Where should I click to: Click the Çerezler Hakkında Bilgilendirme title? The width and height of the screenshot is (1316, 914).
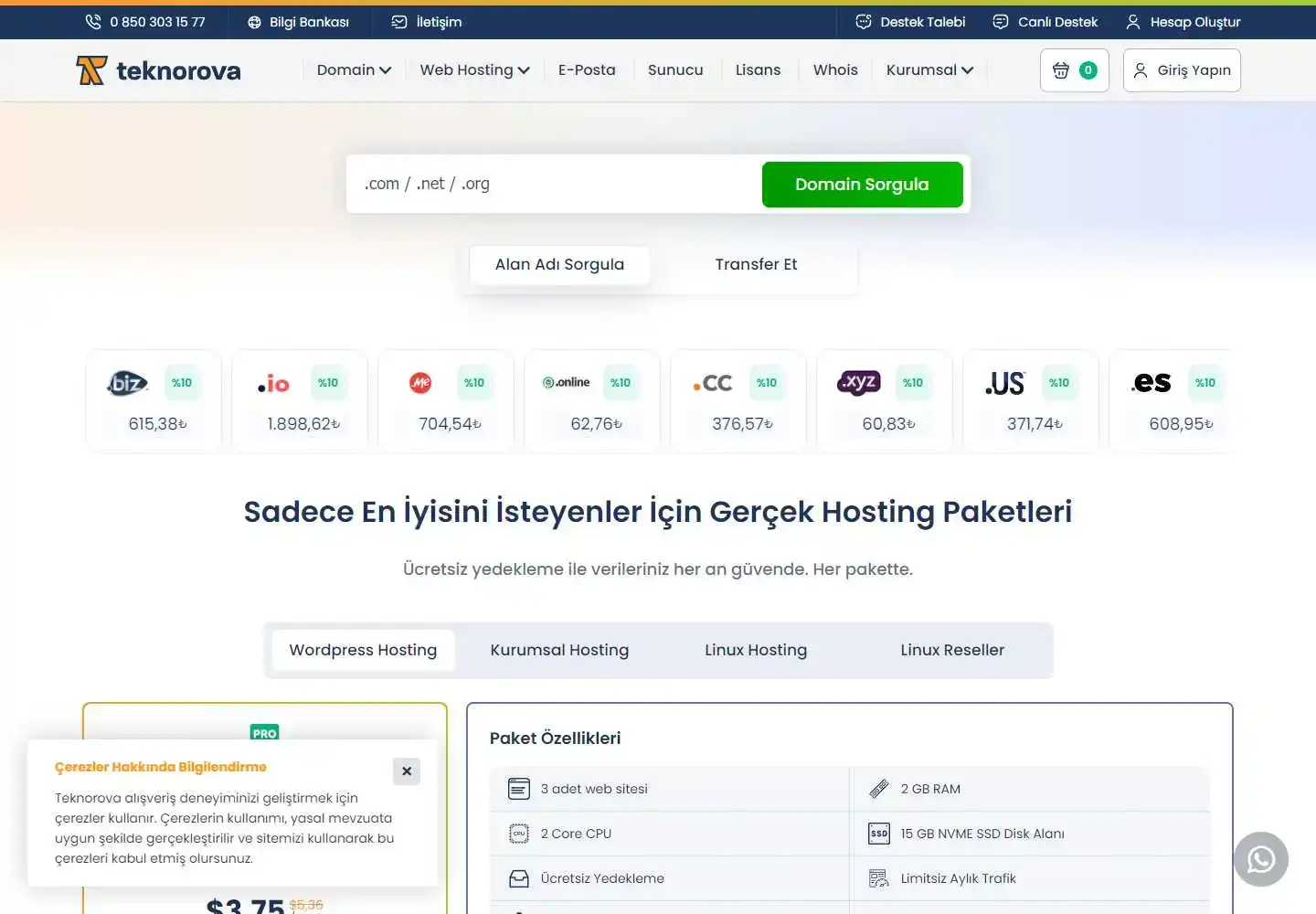point(161,767)
